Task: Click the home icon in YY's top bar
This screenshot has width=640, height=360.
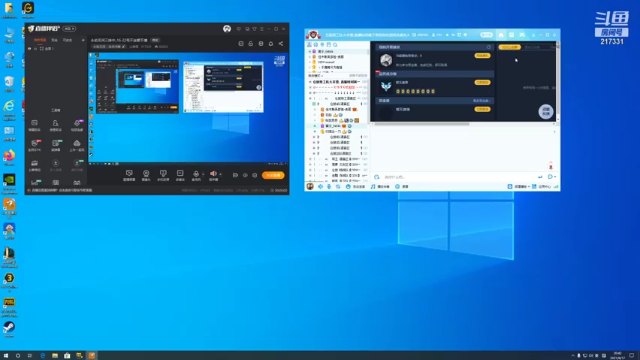Action: pyautogui.click(x=501, y=35)
